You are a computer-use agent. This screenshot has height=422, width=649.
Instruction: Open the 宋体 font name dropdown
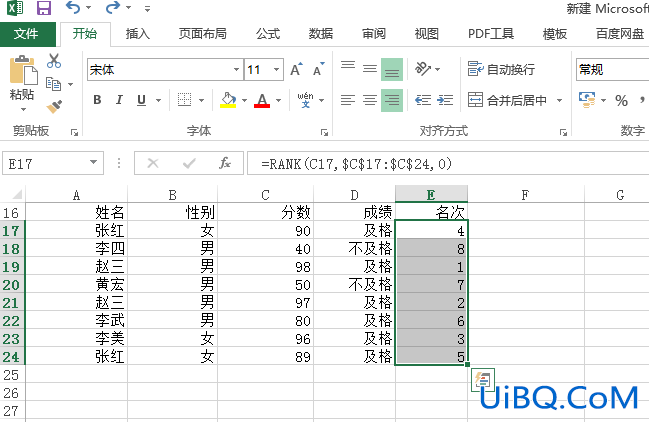236,69
